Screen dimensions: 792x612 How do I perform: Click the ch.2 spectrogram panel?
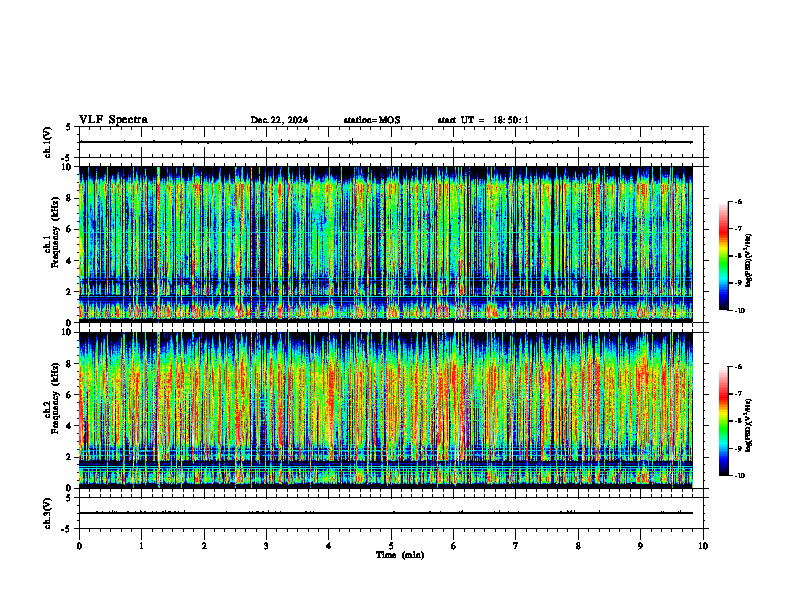(386, 410)
